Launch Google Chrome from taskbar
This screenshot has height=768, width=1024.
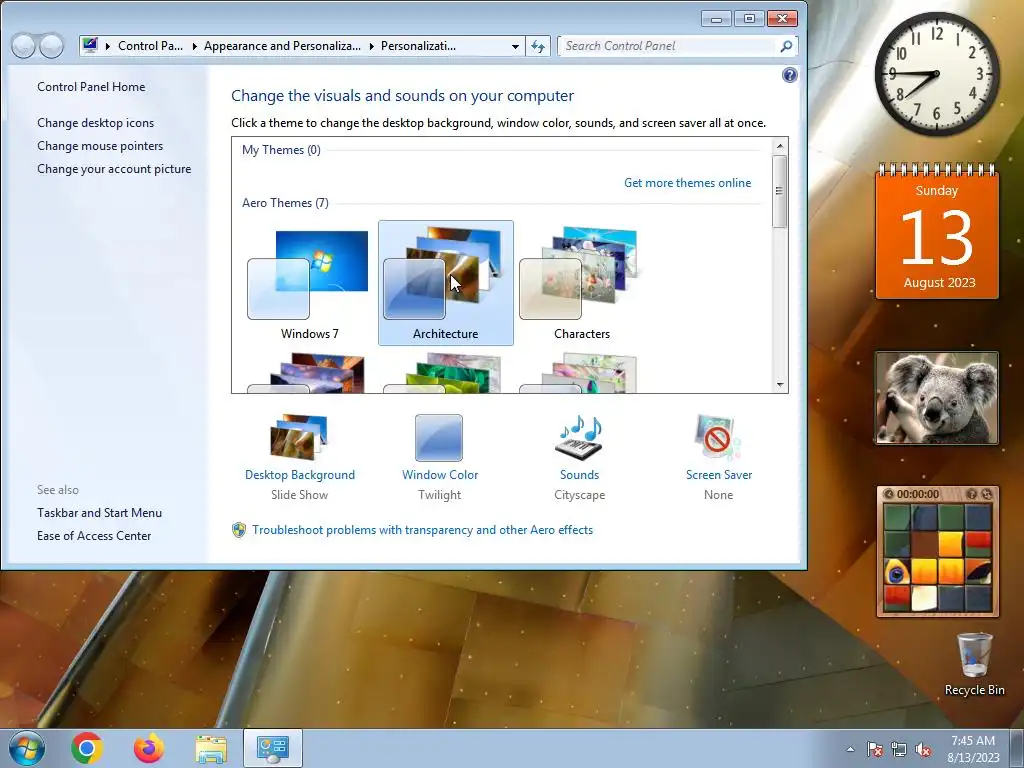[87, 748]
